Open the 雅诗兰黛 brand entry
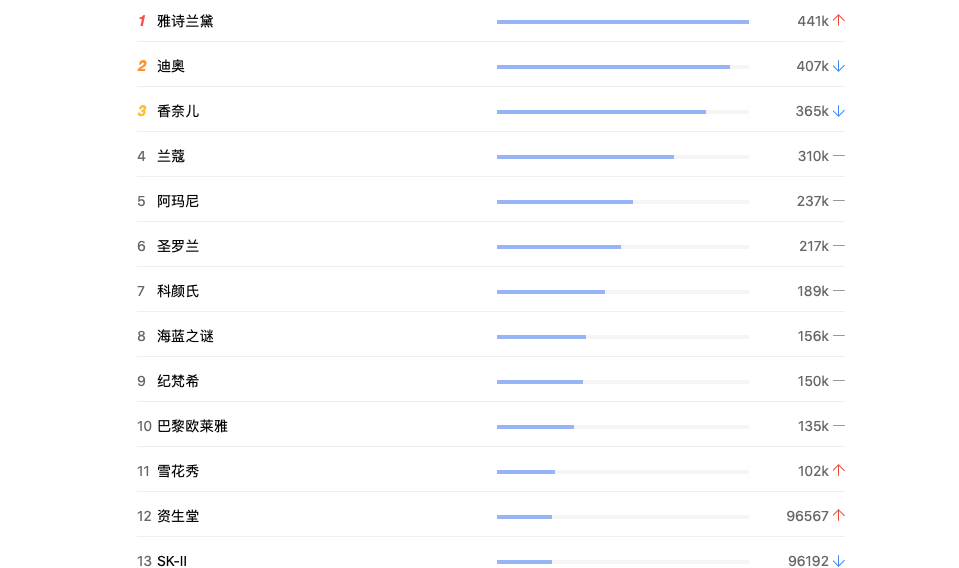The image size is (959, 568). pyautogui.click(x=185, y=21)
